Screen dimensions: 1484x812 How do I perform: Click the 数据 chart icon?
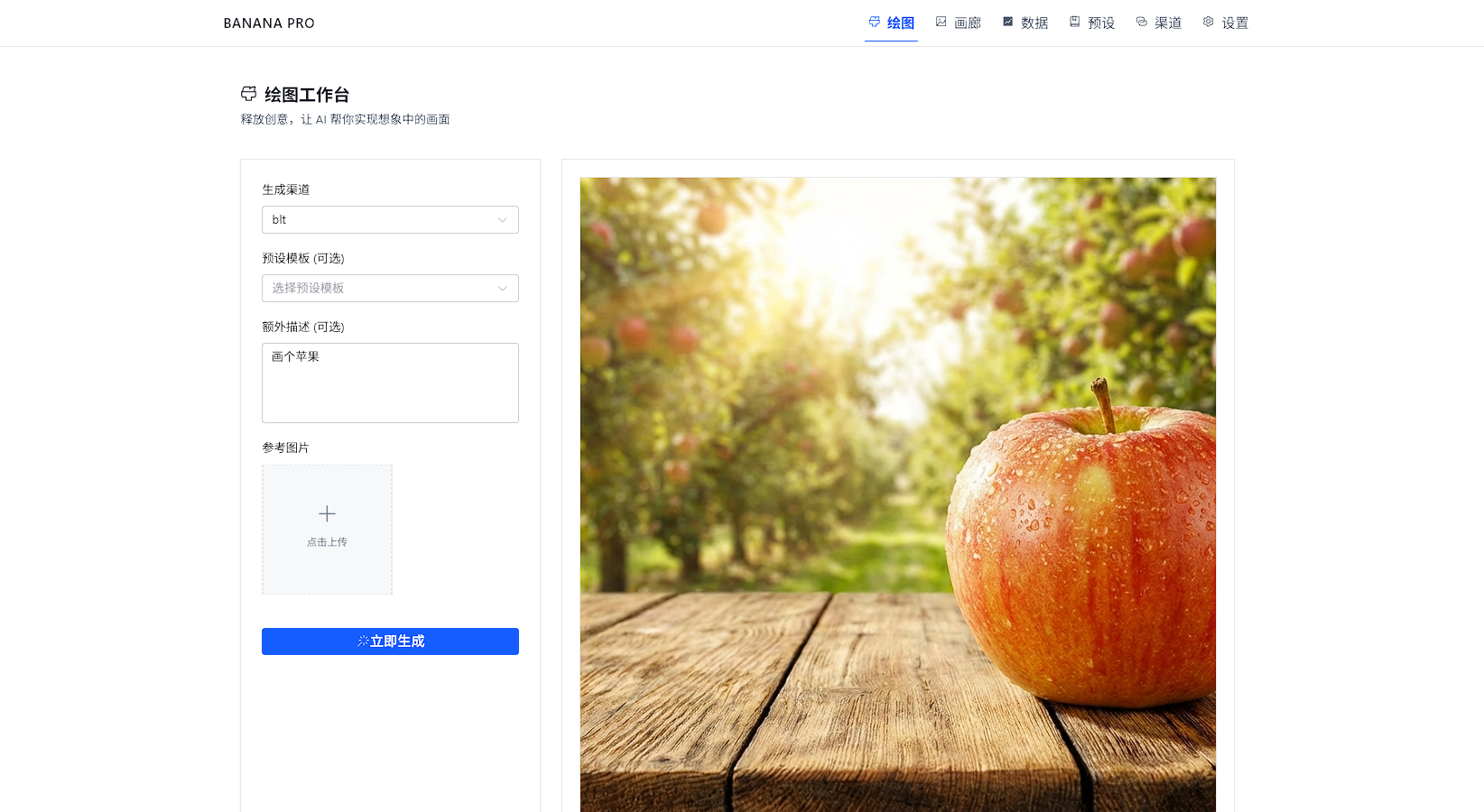click(1007, 22)
